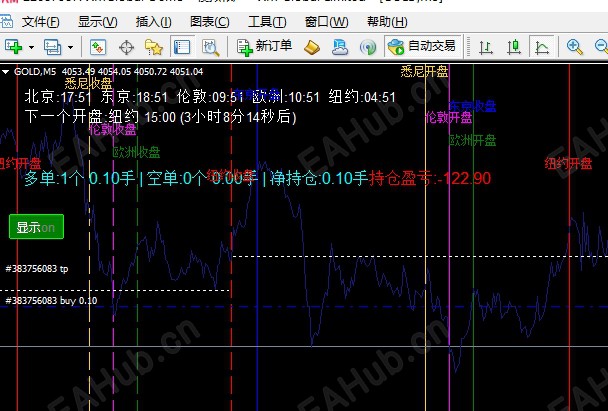Toggle the 自动交易 auto trading button

[x=423, y=47]
